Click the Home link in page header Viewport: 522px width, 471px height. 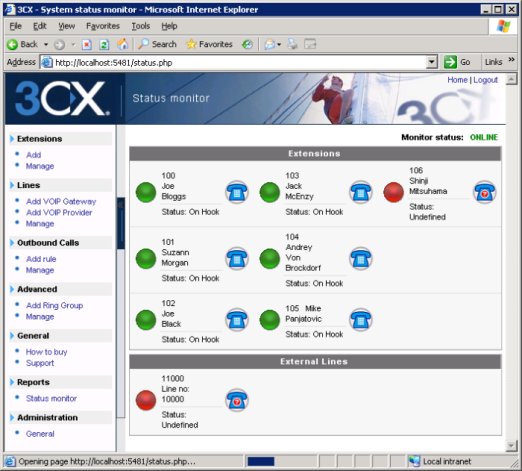pyautogui.click(x=457, y=80)
